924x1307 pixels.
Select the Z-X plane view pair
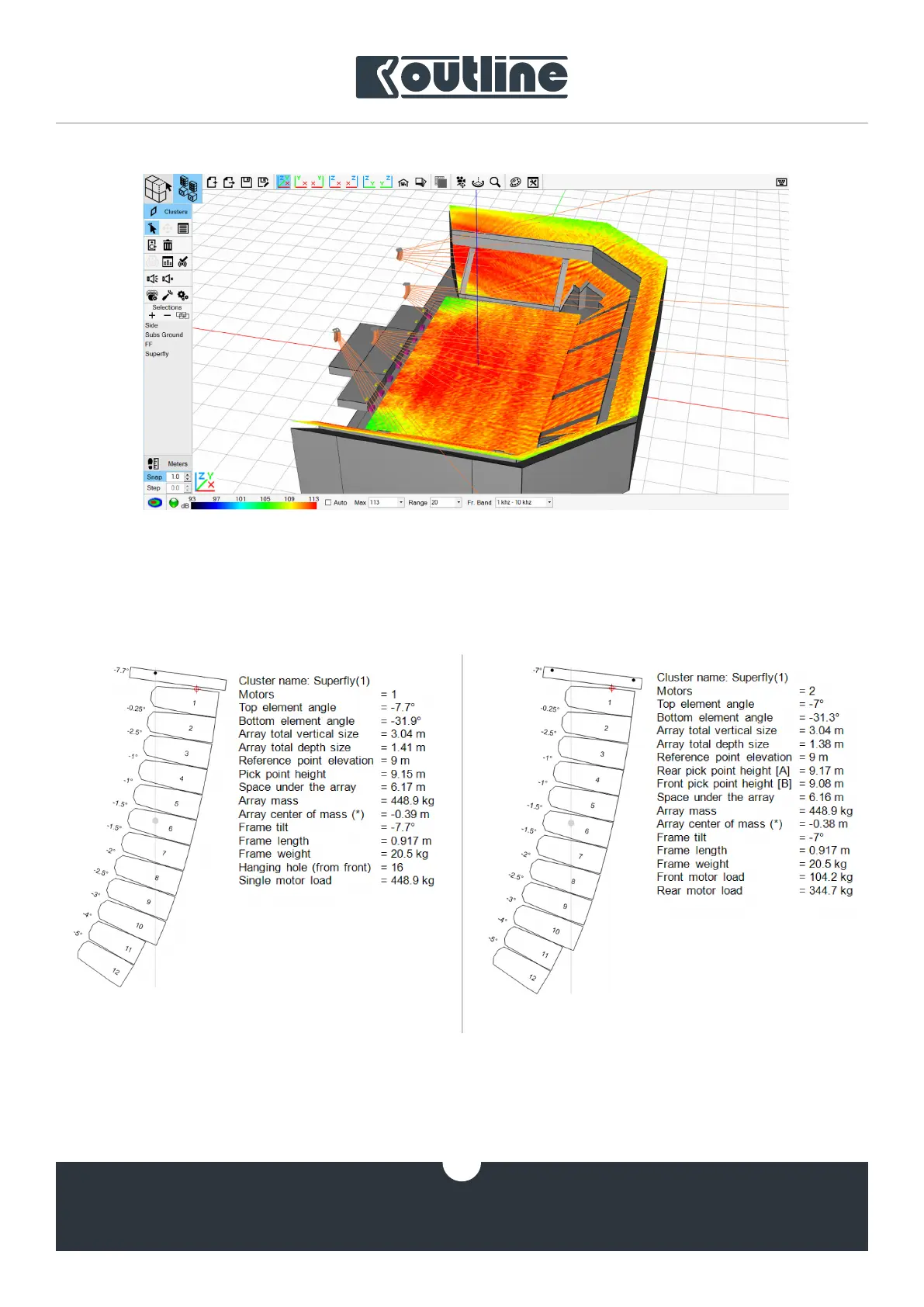343,182
